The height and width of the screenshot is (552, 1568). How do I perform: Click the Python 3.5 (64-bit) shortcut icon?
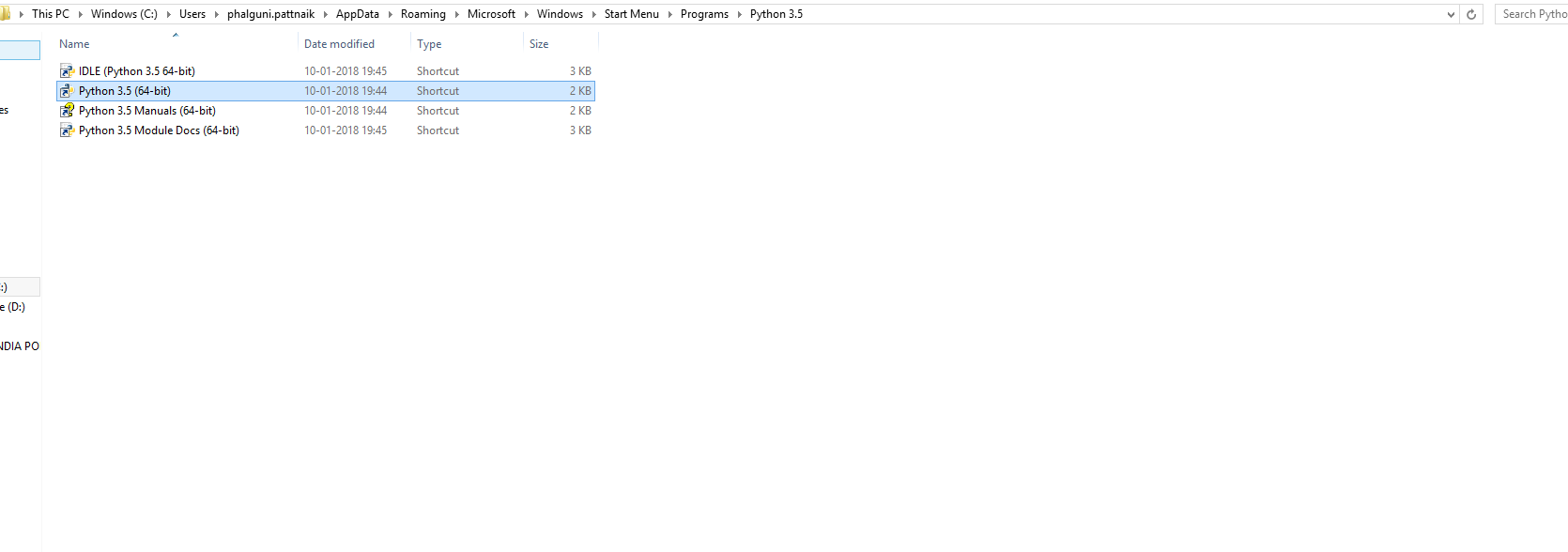[x=67, y=91]
